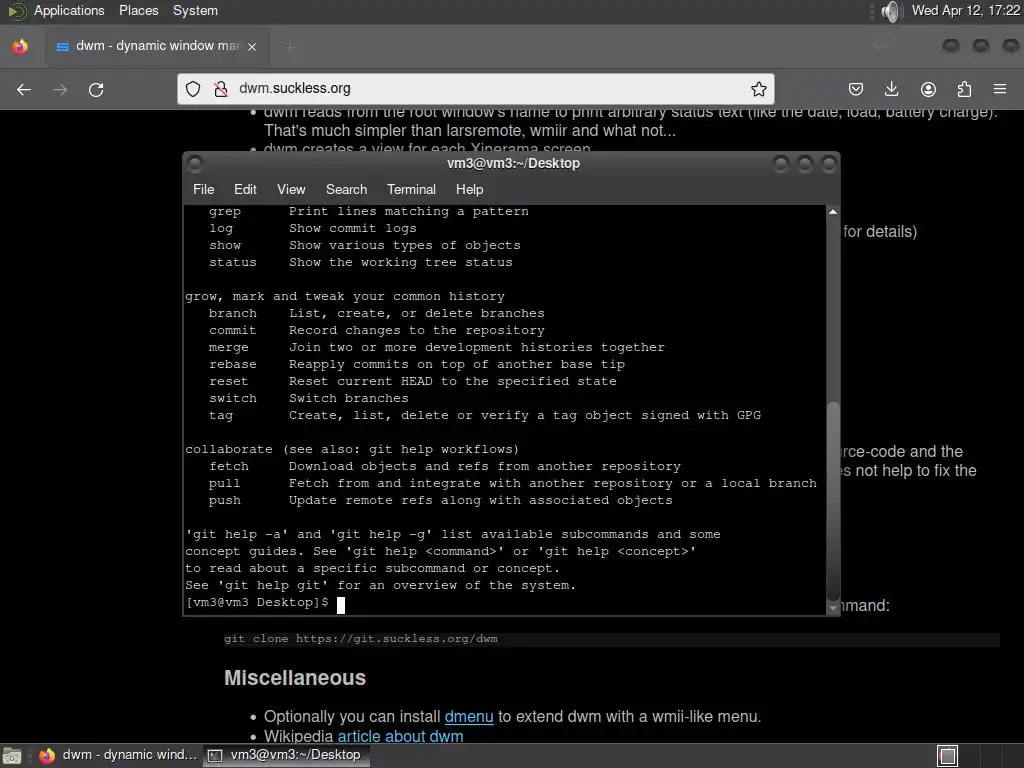The height and width of the screenshot is (768, 1024).
Task: Open the Firefox downloads panel
Action: [x=891, y=89]
